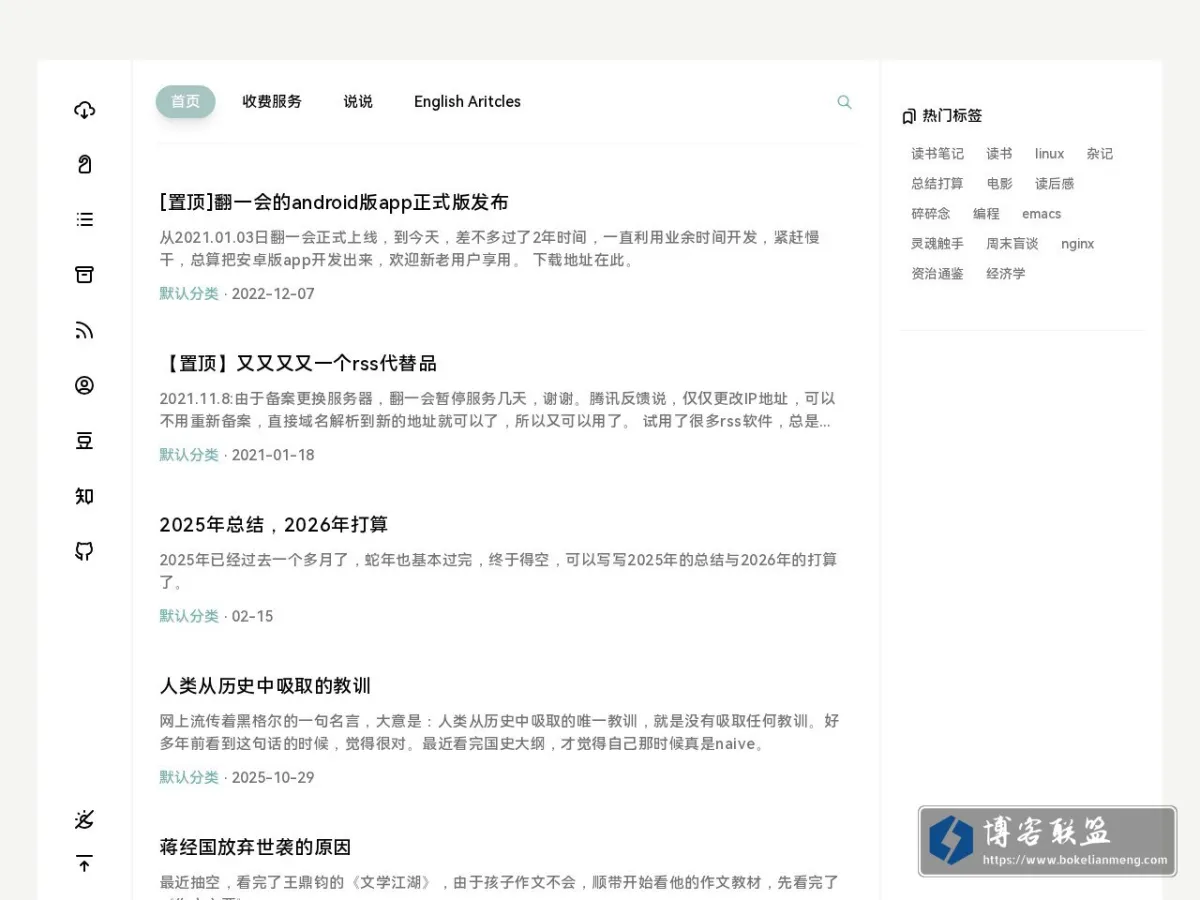Select the 总结打算 tag

tap(937, 184)
